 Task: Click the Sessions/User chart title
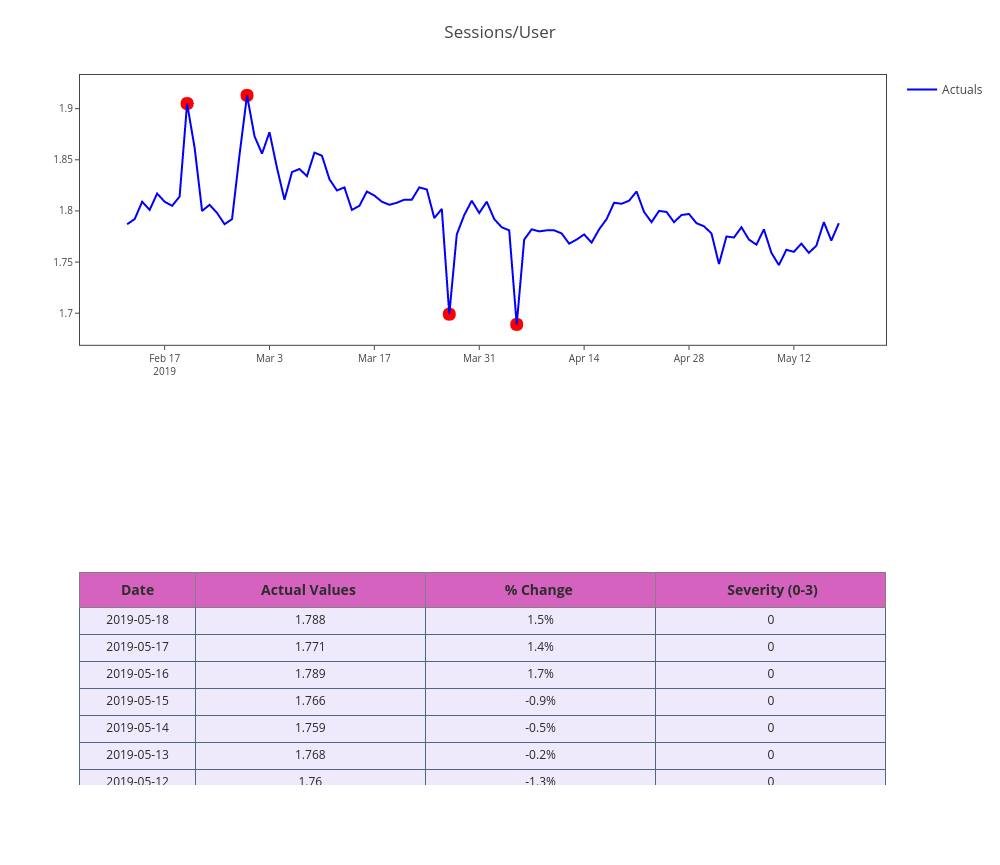click(499, 32)
